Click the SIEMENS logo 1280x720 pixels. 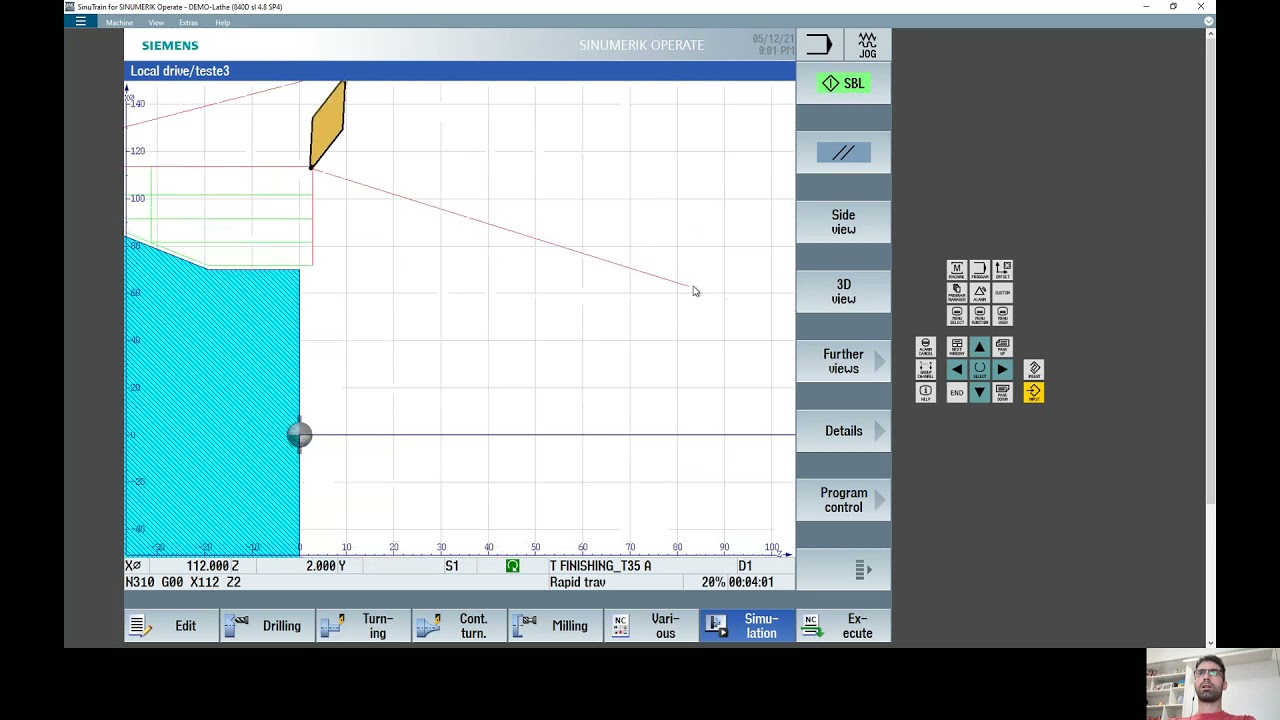170,46
